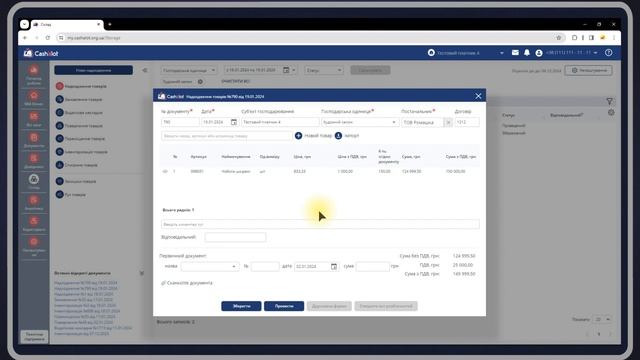Open the browser extensions icon
Viewport: 640px width, 360px height.
click(x=574, y=38)
